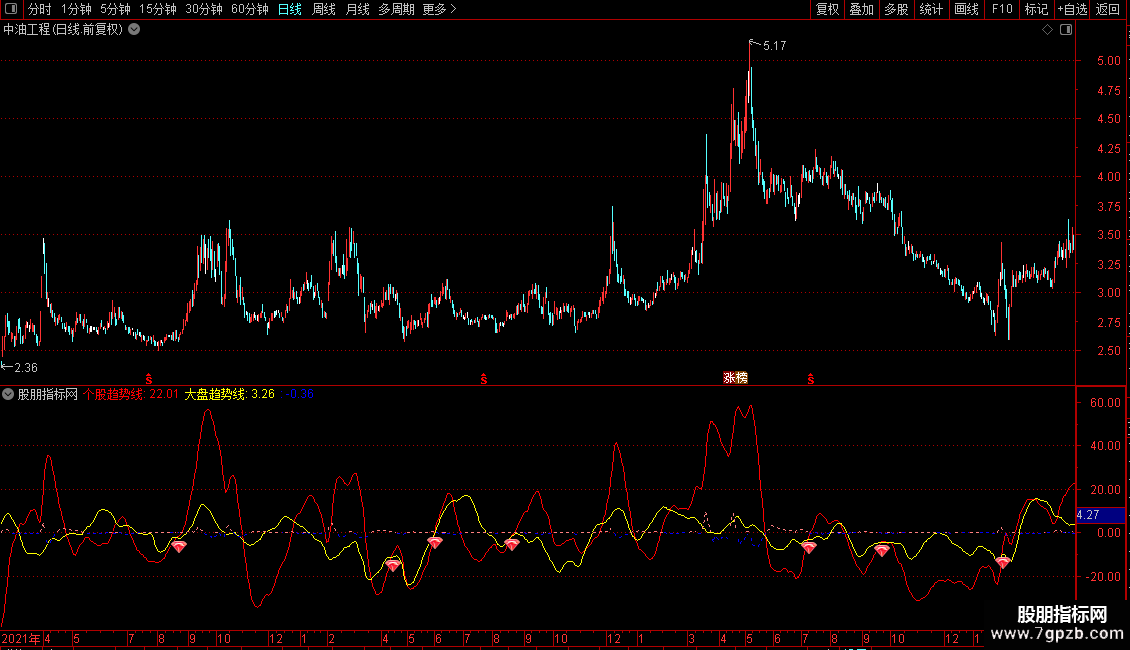
Task: Click the 叠加 overlay button
Action: coord(861,9)
